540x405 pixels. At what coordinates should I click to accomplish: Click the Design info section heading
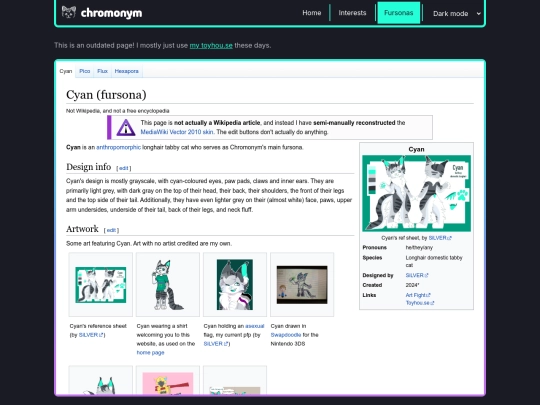pyautogui.click(x=89, y=167)
